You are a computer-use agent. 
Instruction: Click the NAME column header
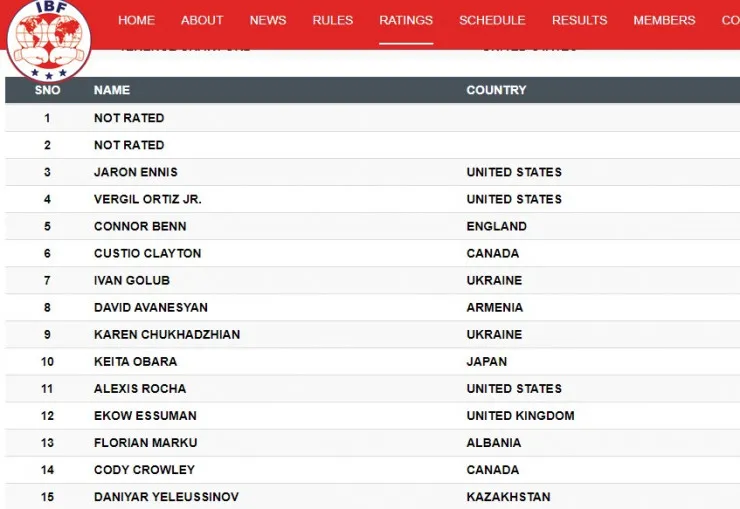click(112, 90)
